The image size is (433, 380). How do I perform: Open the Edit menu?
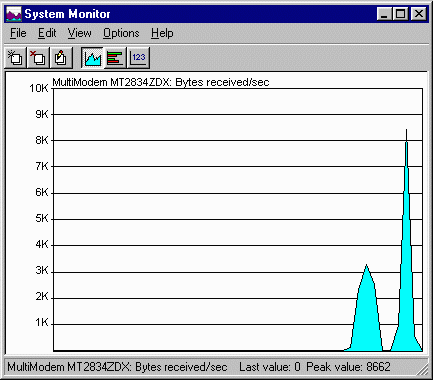click(47, 33)
